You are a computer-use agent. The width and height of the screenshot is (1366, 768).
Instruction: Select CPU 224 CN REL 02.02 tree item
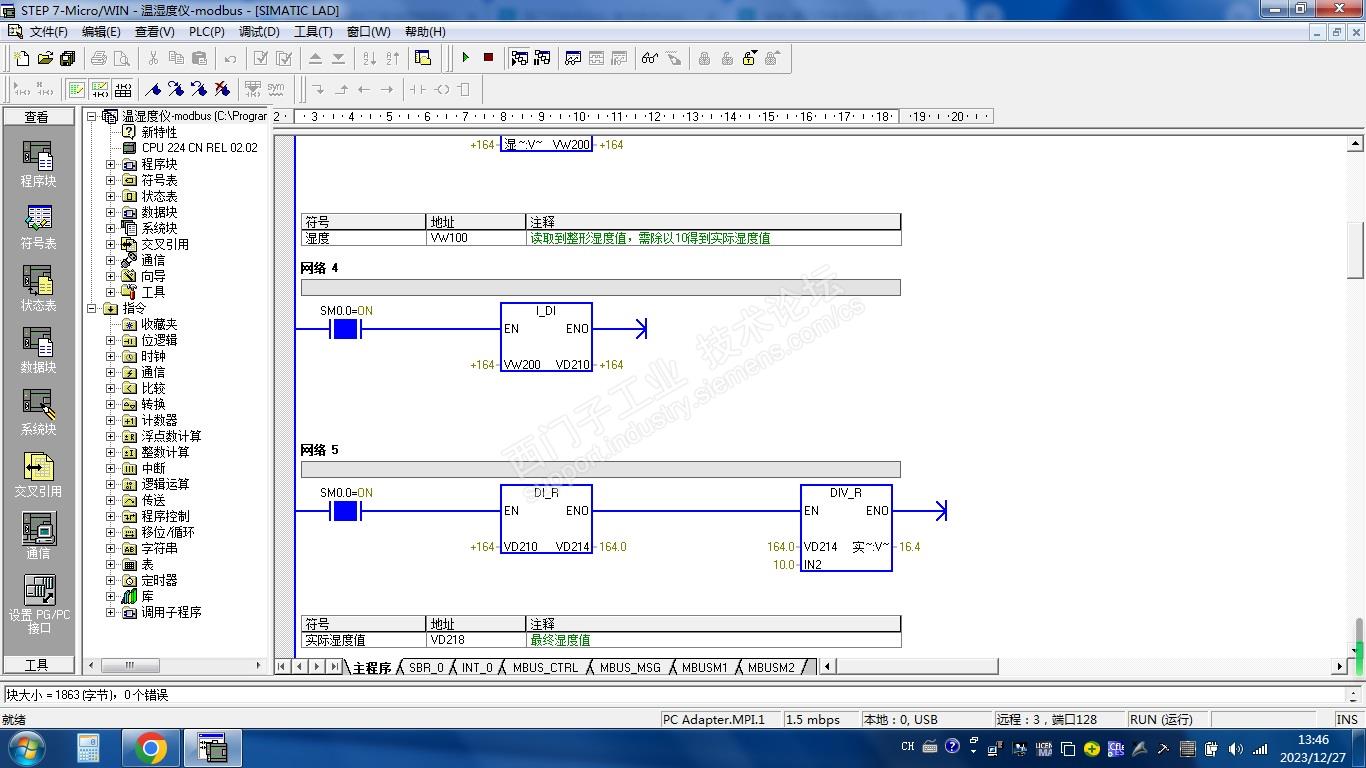coord(200,148)
